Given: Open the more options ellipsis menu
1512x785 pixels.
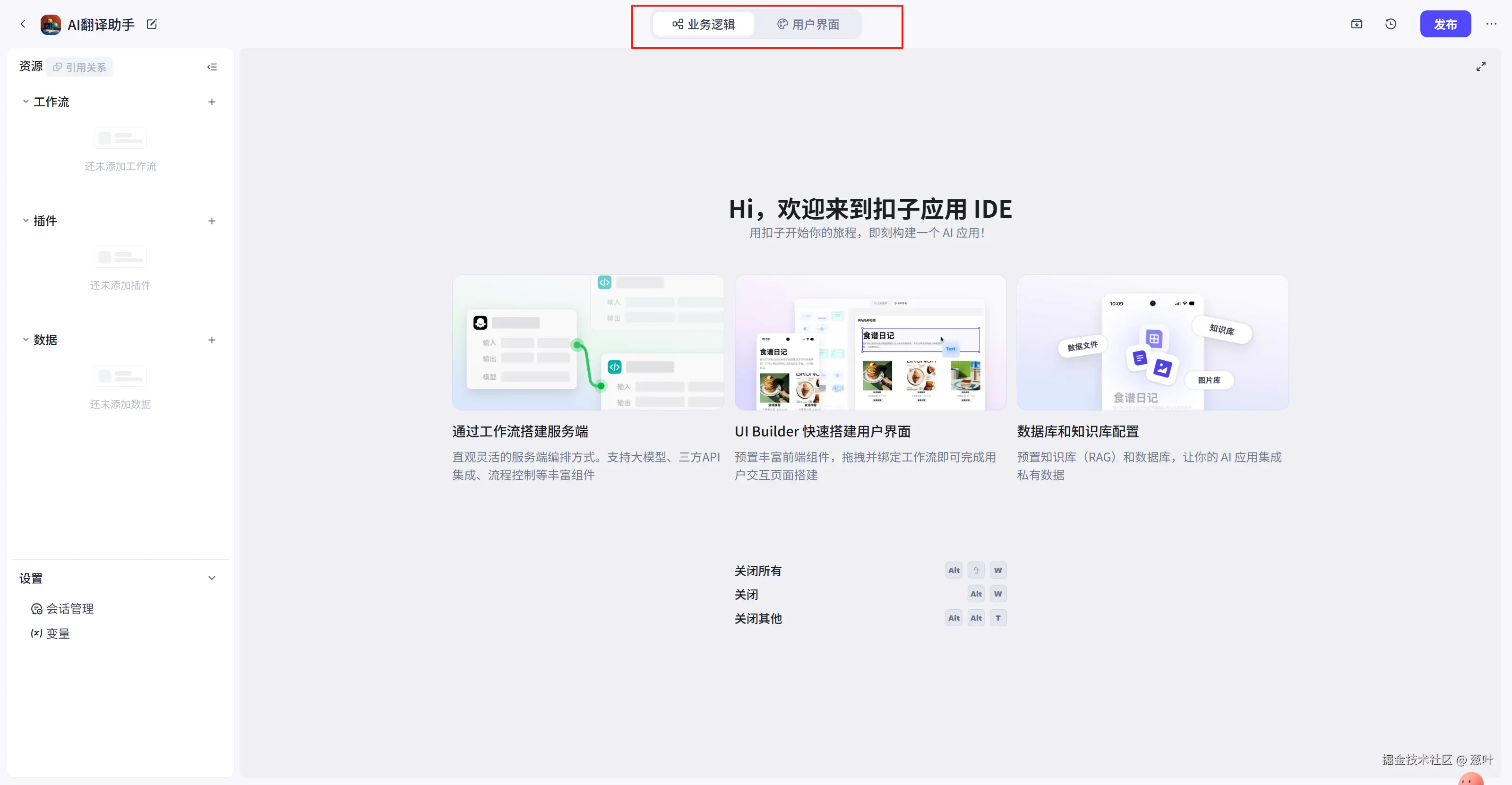Looking at the screenshot, I should tap(1491, 24).
